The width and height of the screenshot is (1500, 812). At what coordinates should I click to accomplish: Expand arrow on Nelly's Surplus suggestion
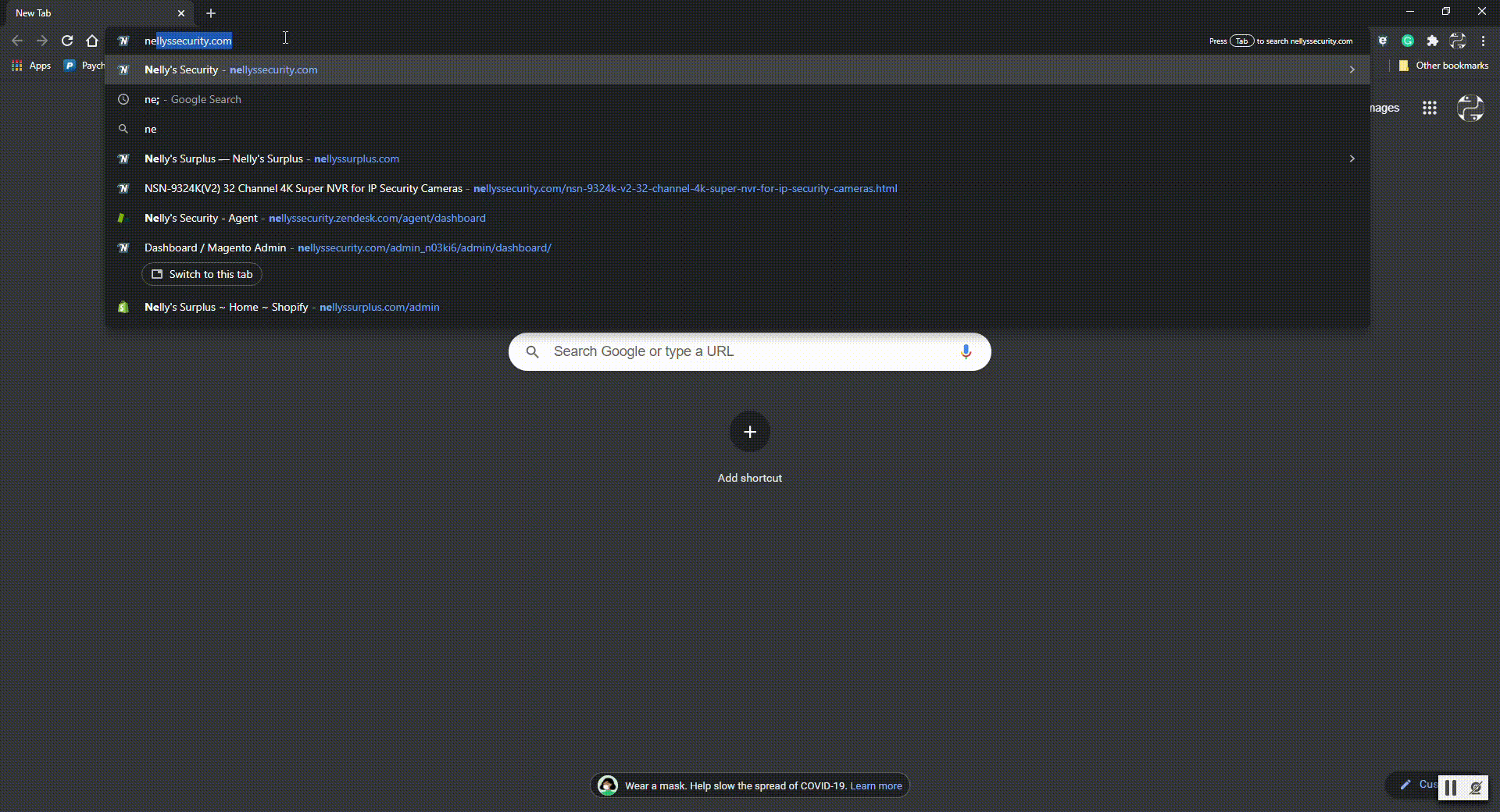(1352, 158)
